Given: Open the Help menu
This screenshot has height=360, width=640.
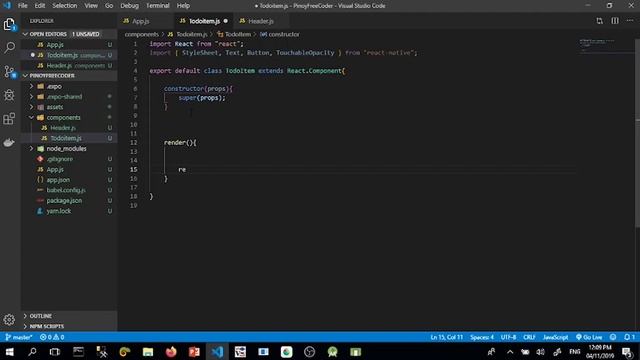Looking at the screenshot, I should pos(183,6).
